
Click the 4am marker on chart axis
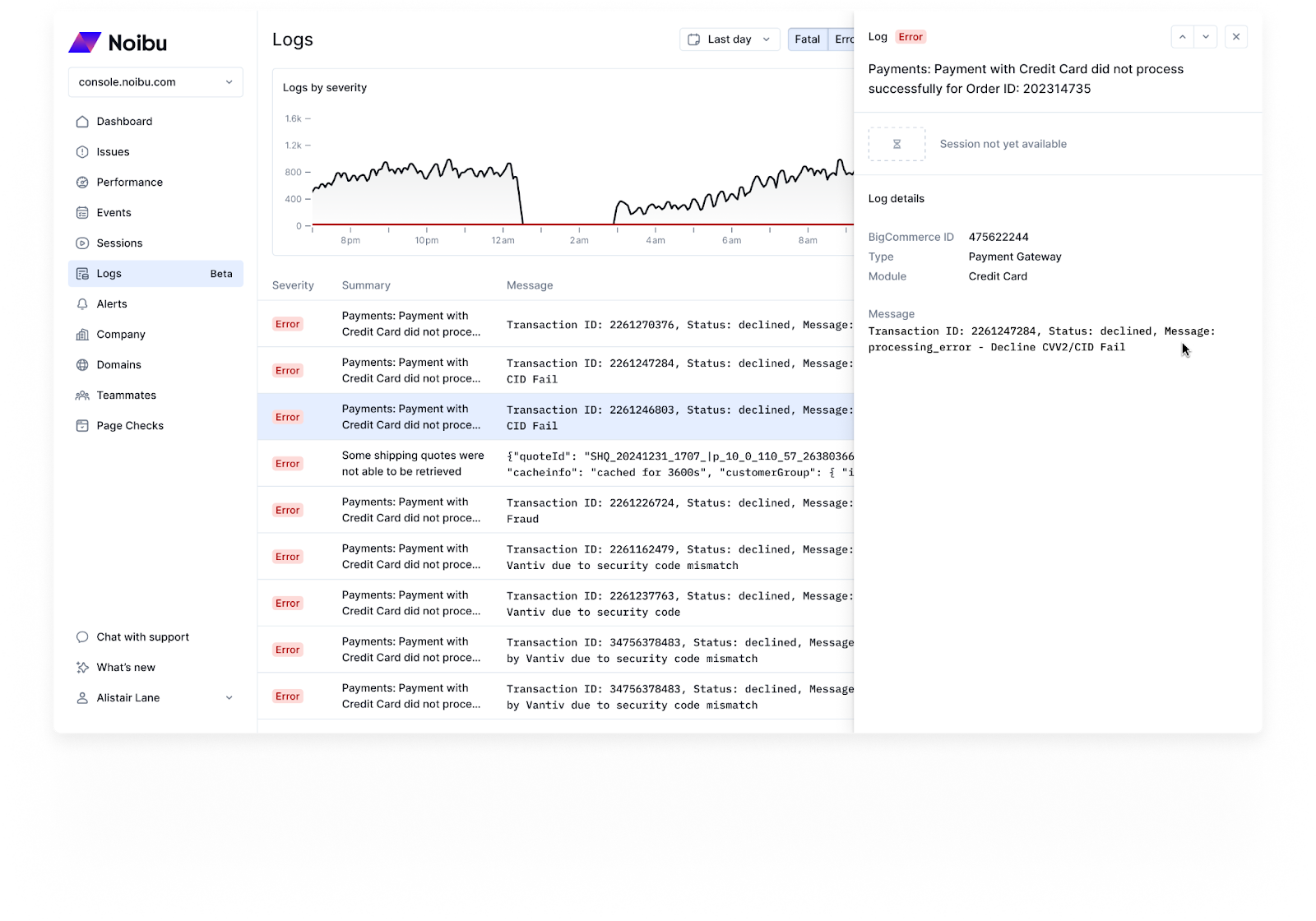tap(656, 240)
